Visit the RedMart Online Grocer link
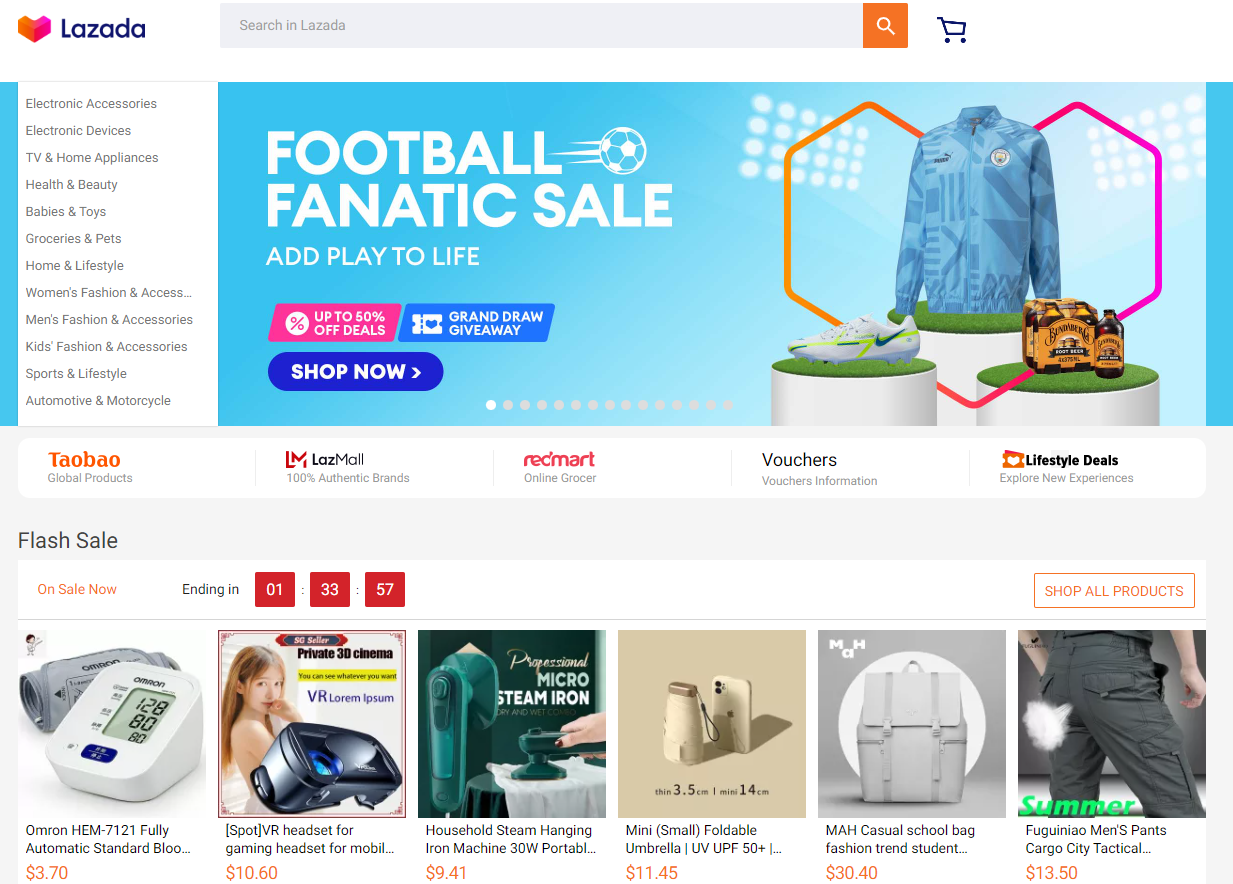The width and height of the screenshot is (1233, 884). pos(560,467)
